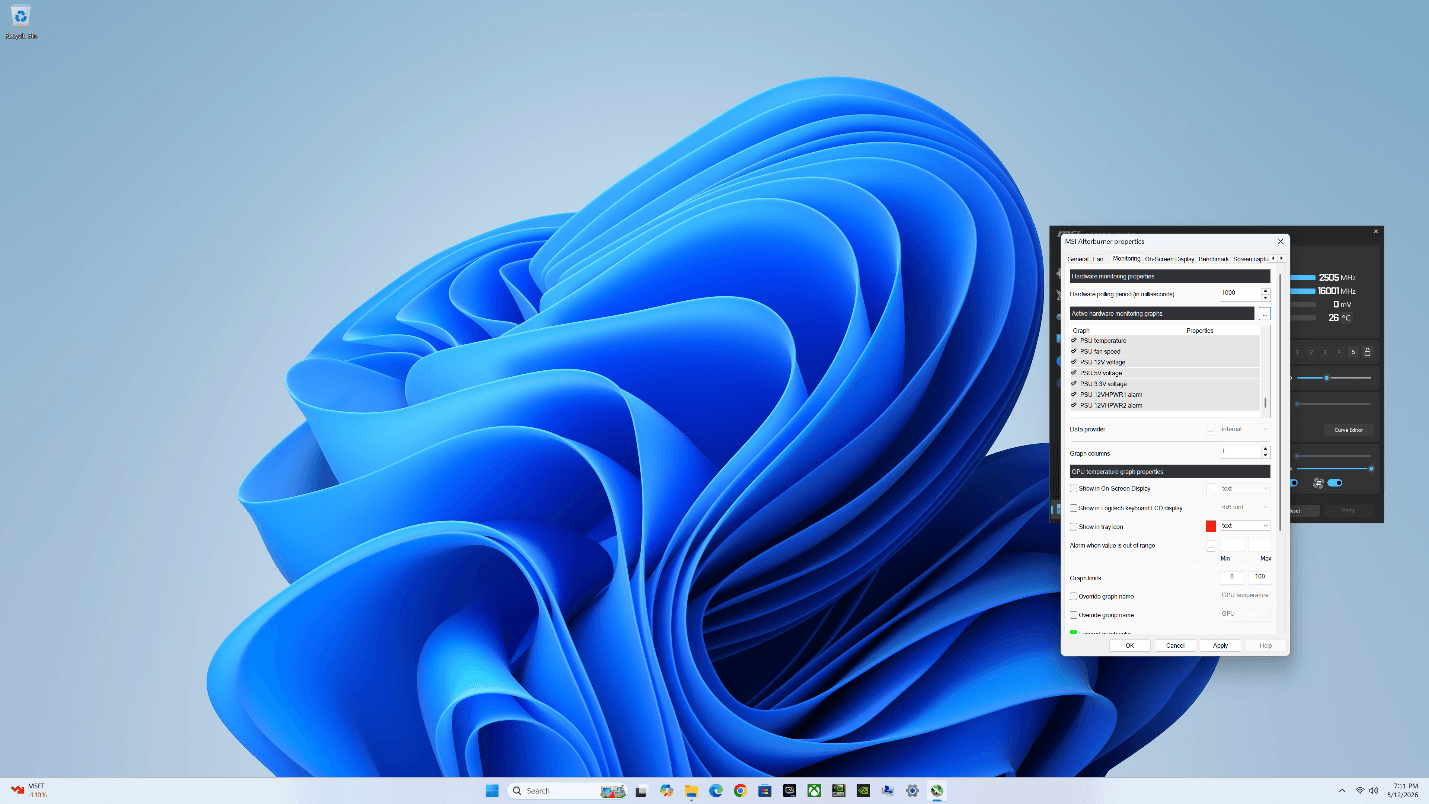Increase Graph columns with up spinner

coord(1265,449)
